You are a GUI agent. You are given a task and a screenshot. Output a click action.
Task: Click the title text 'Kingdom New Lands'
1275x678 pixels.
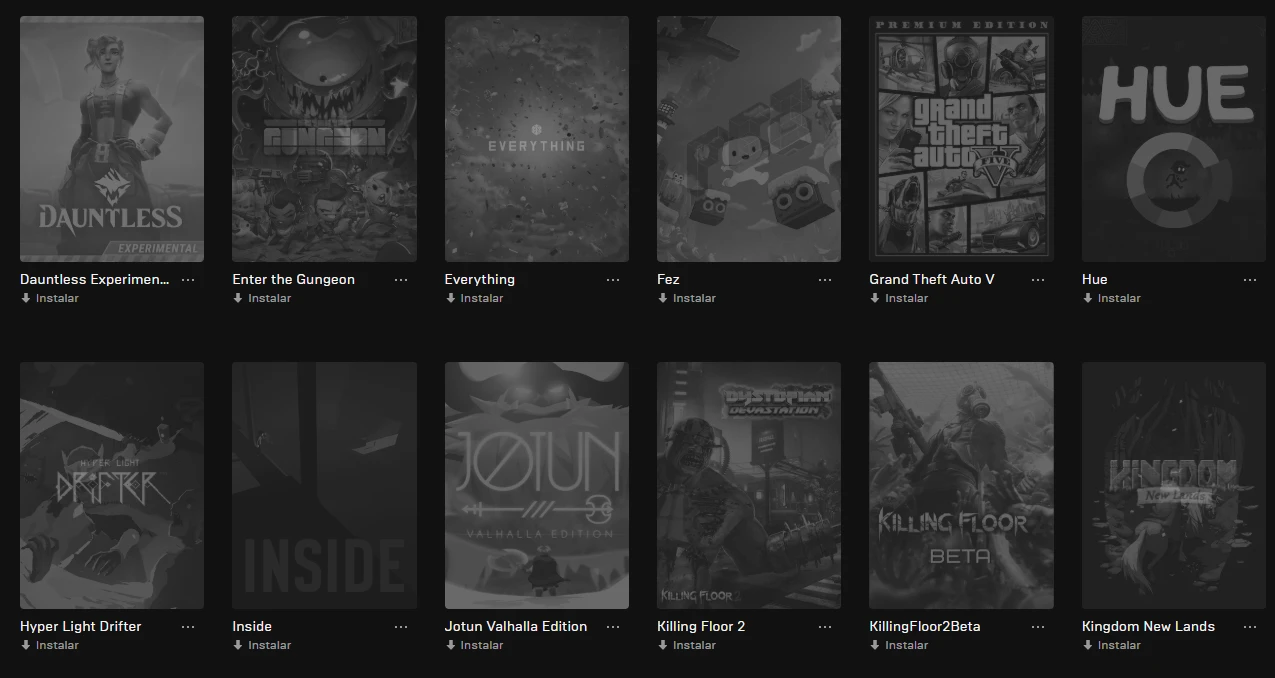click(x=1148, y=626)
